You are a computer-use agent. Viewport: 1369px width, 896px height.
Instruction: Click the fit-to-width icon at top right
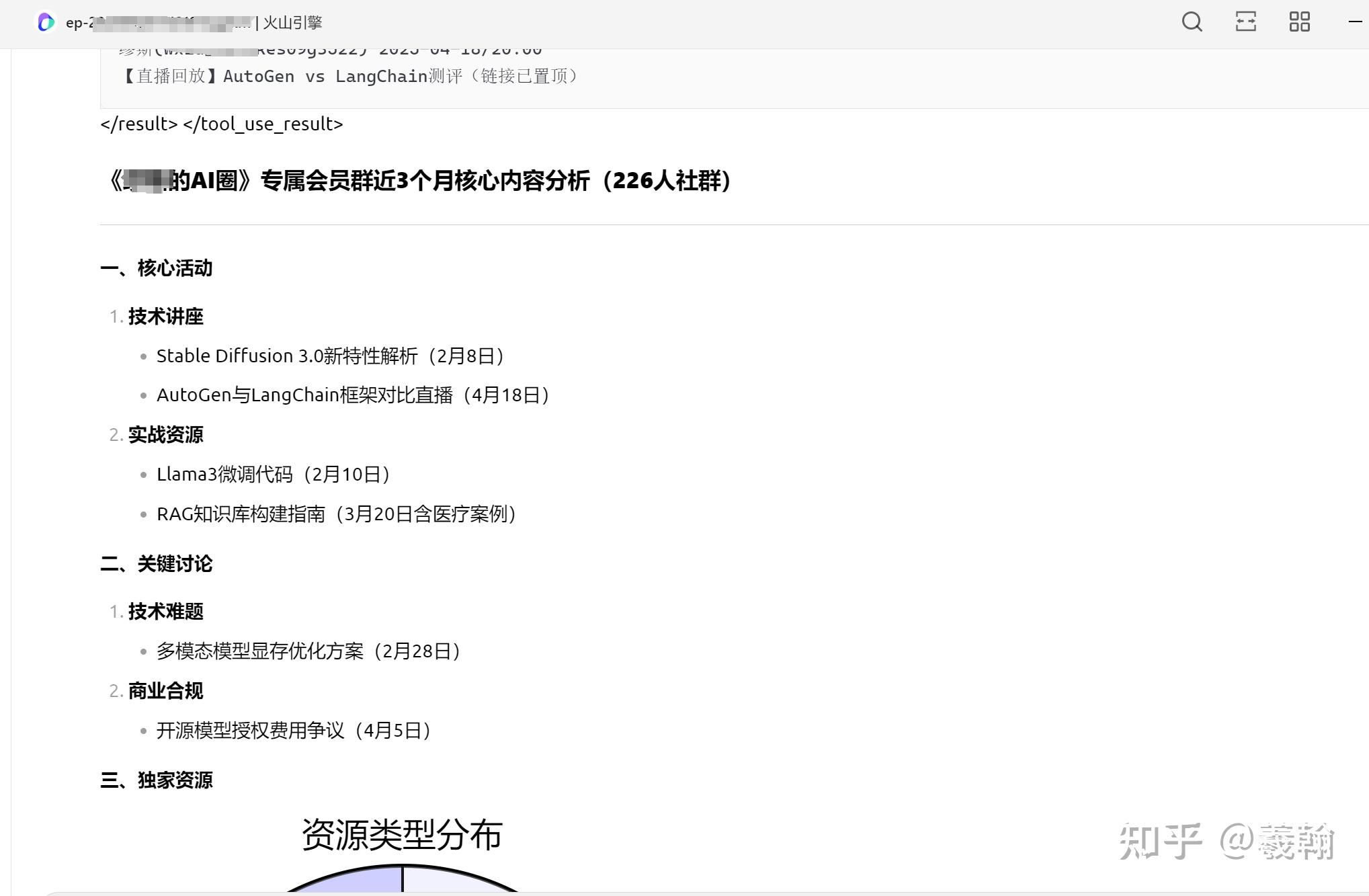[1247, 22]
